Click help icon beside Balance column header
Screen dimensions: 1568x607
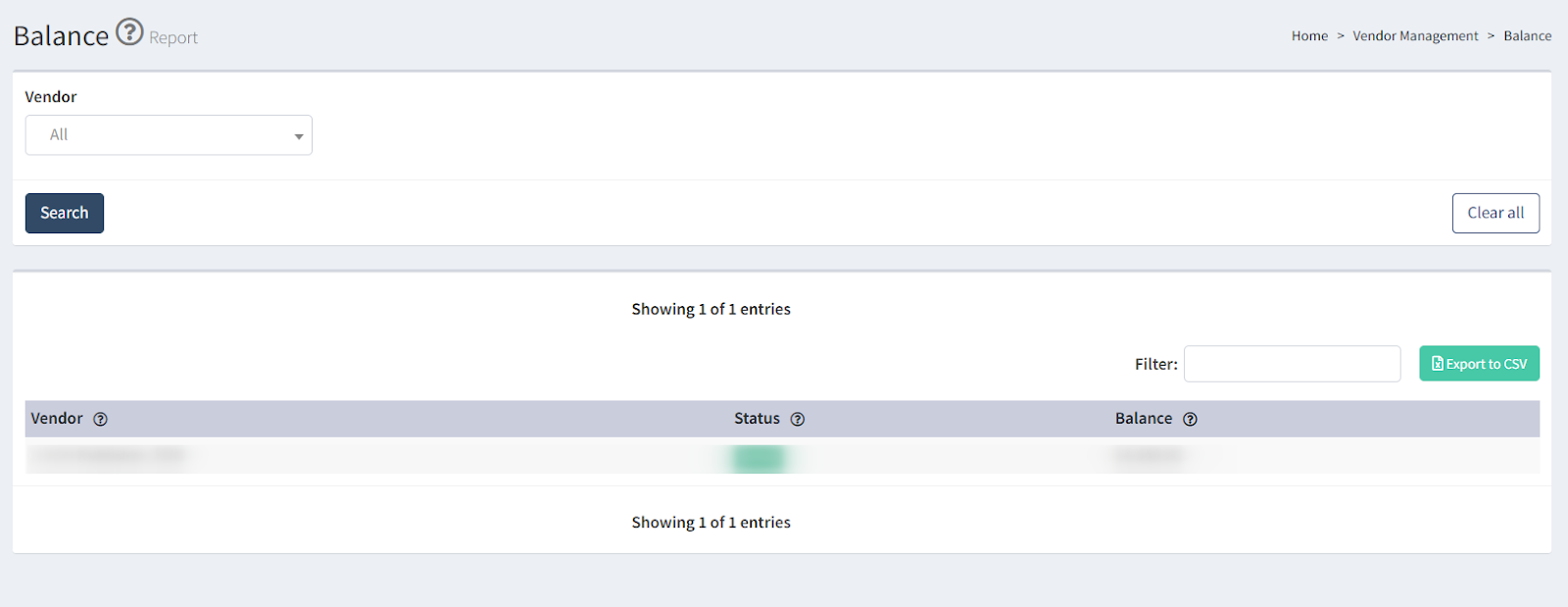1190,420
